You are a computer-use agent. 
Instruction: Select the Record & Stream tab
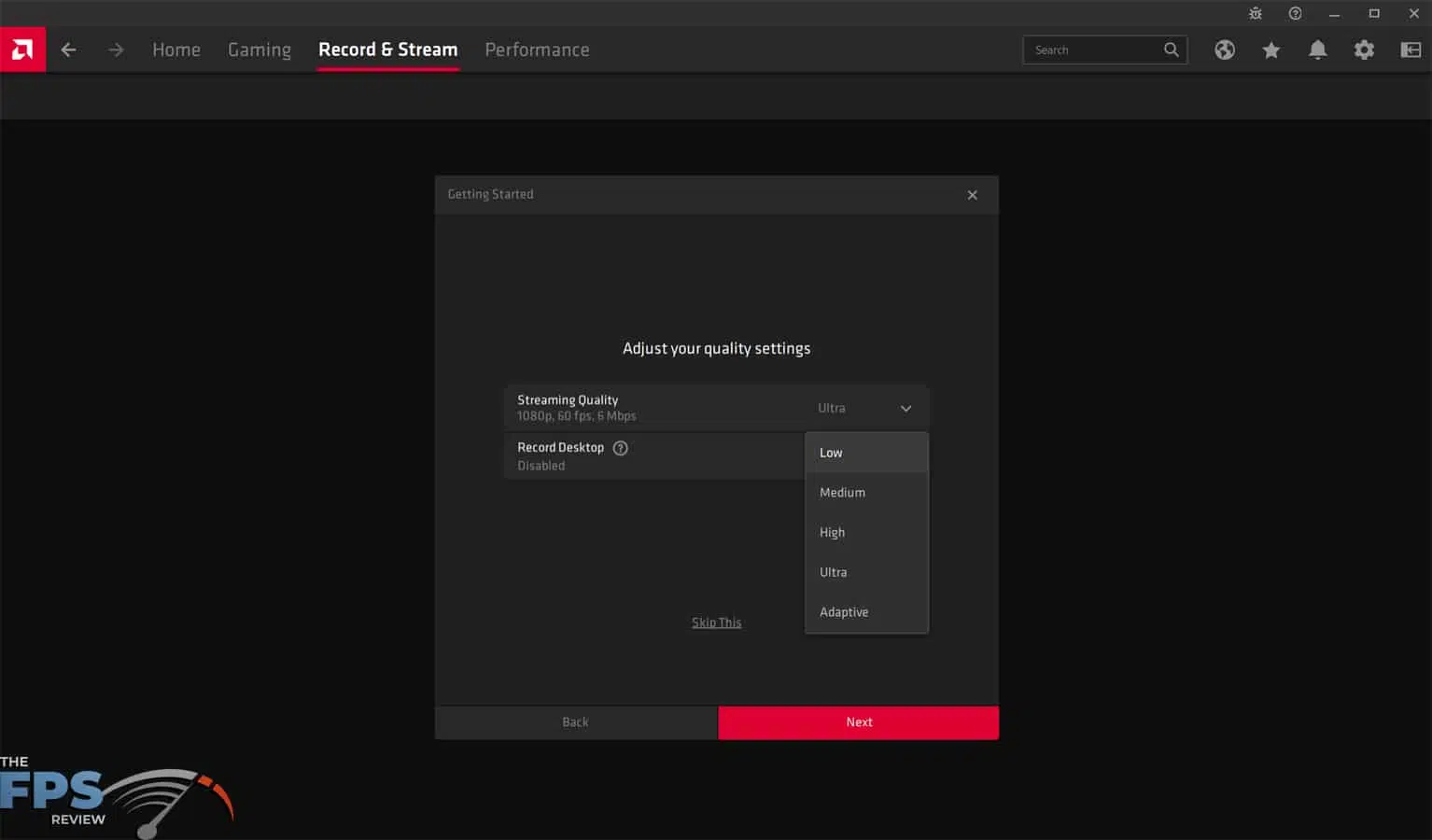point(388,49)
